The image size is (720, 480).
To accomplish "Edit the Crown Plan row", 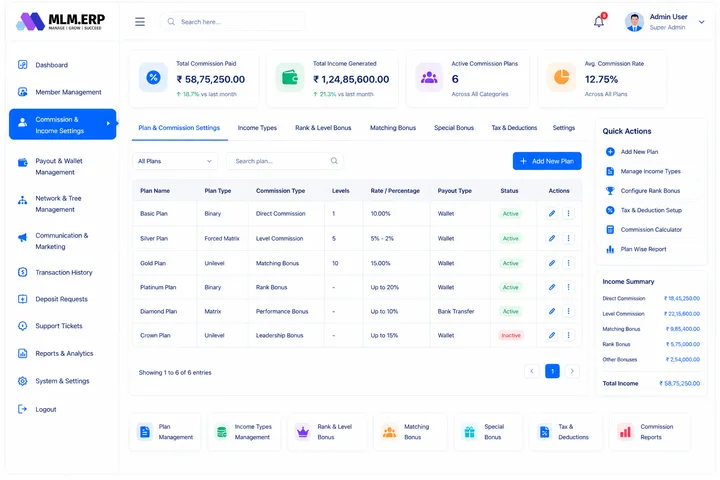I will coord(552,335).
